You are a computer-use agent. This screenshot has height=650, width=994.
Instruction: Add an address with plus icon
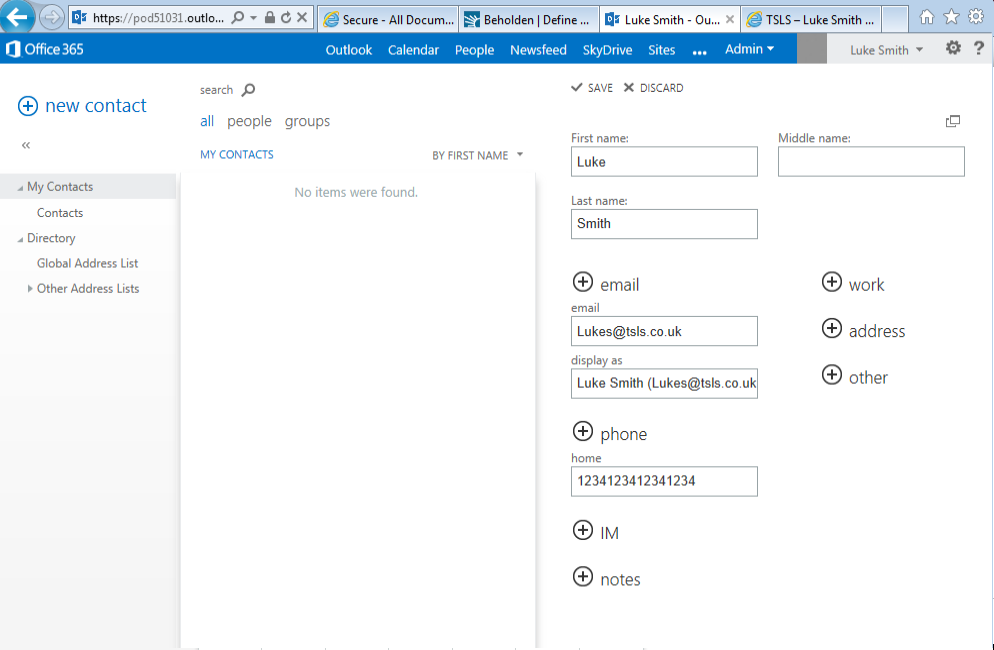tap(832, 329)
